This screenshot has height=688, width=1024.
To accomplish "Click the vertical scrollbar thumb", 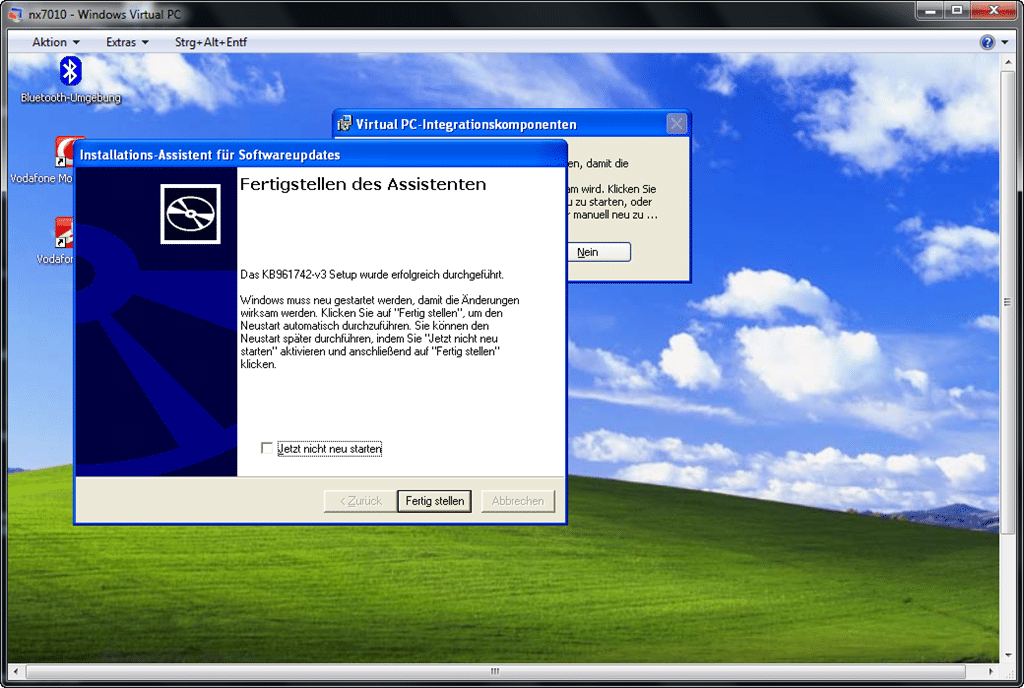I will click(x=1007, y=302).
